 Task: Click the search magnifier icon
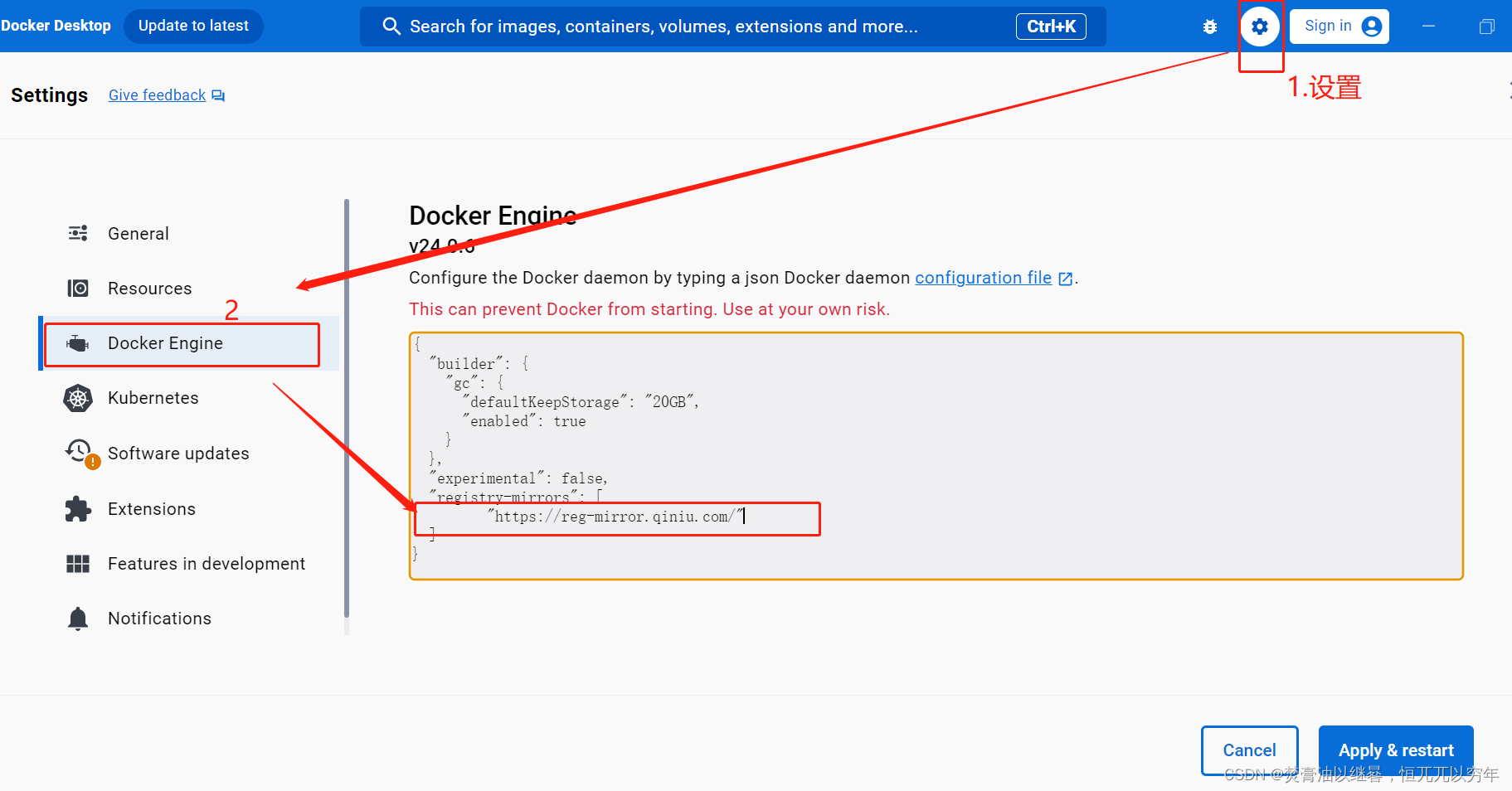(x=391, y=26)
